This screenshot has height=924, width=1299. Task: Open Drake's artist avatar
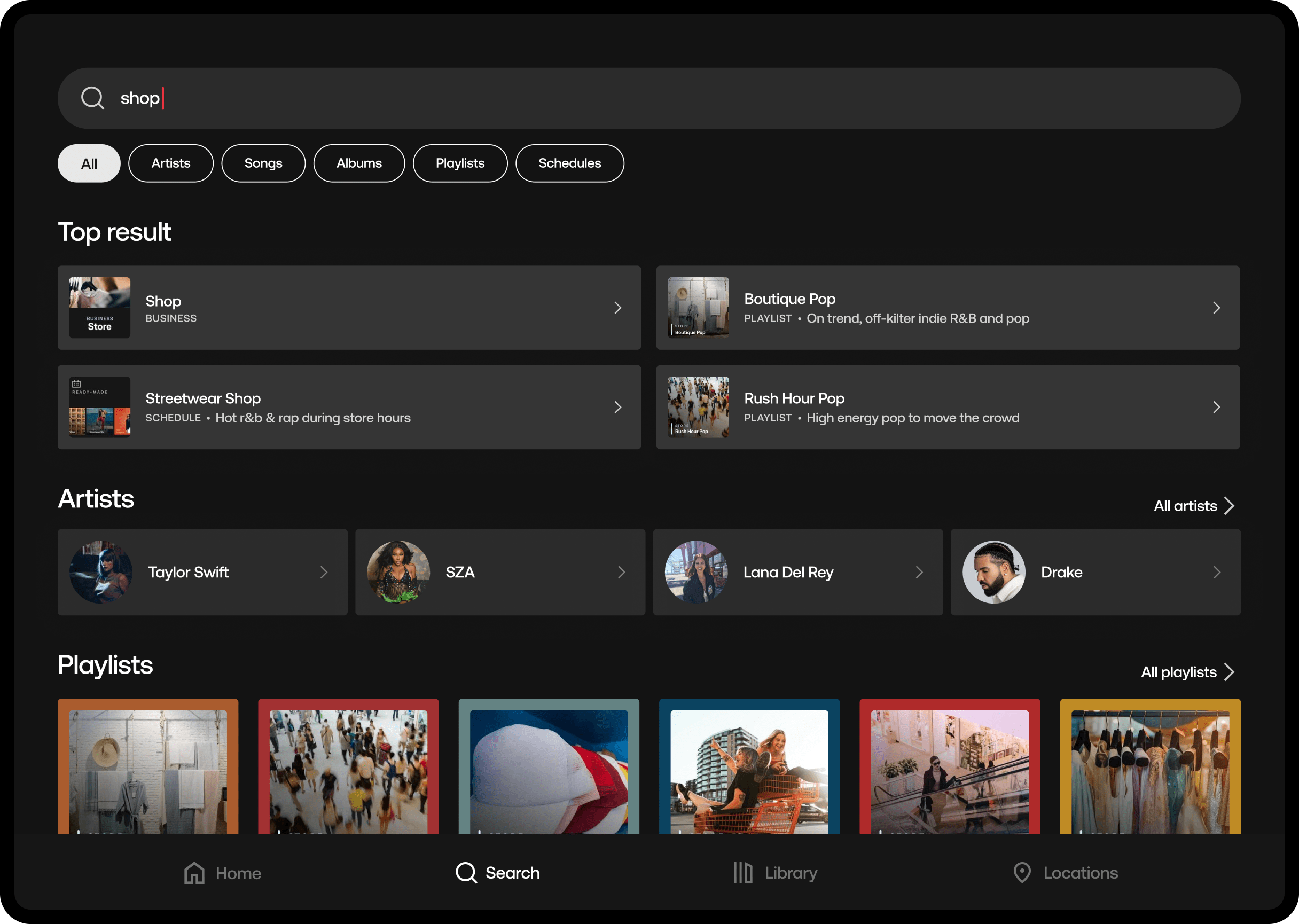coord(993,573)
